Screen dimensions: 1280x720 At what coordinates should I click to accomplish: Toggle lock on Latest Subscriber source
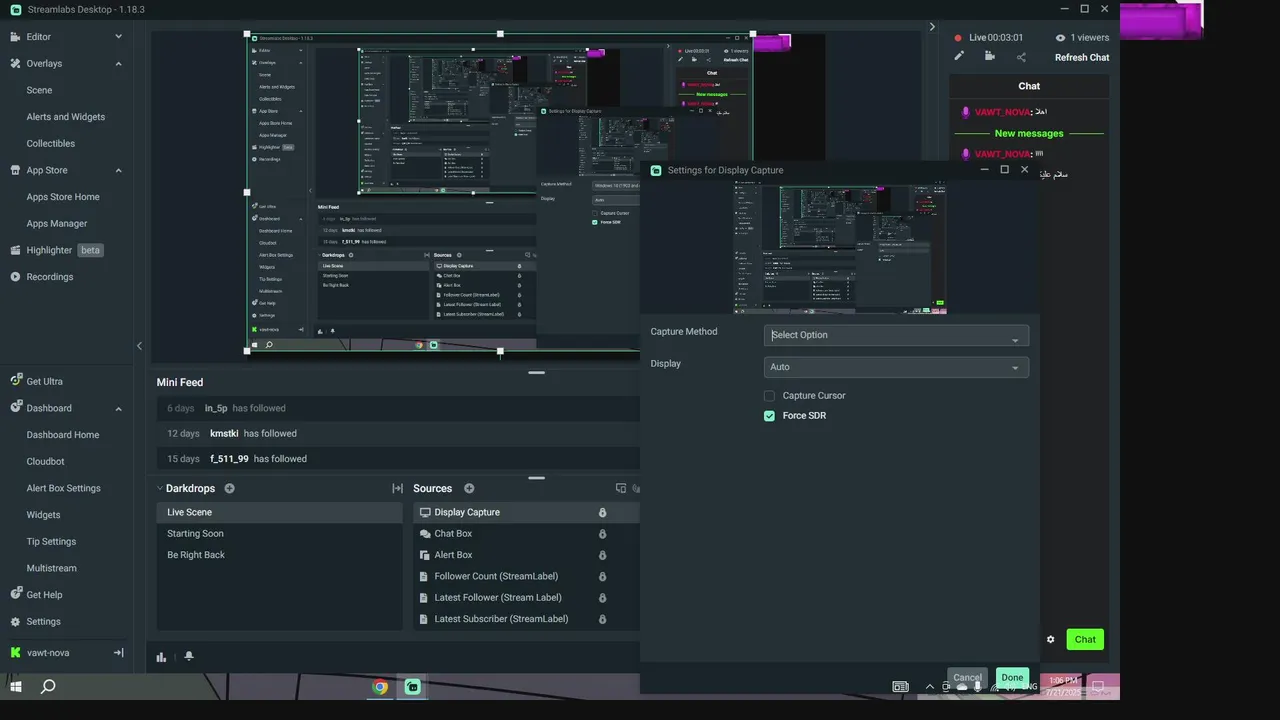(602, 619)
